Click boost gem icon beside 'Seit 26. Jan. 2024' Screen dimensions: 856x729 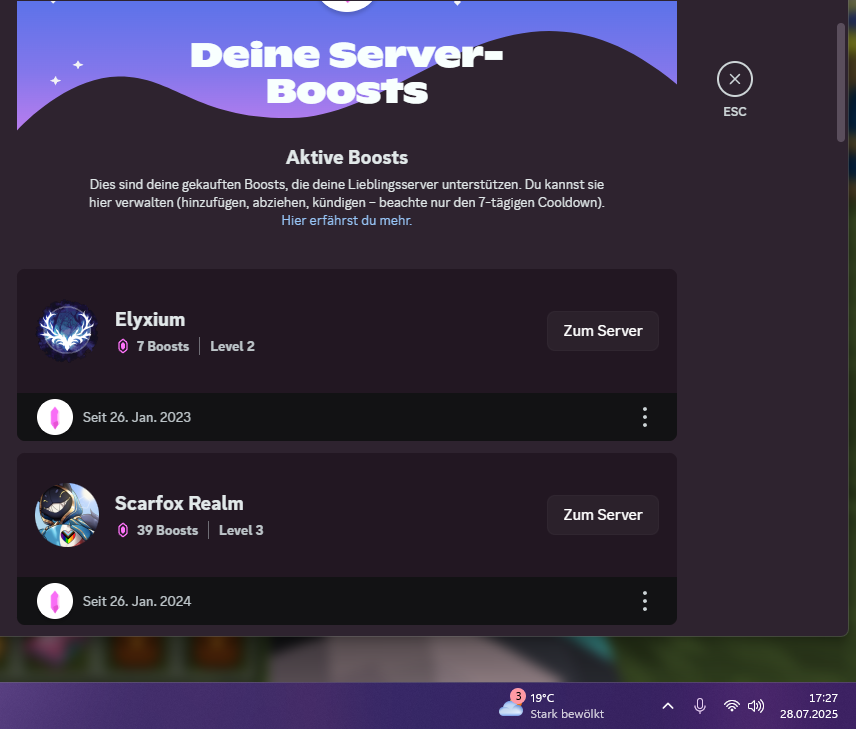55,601
